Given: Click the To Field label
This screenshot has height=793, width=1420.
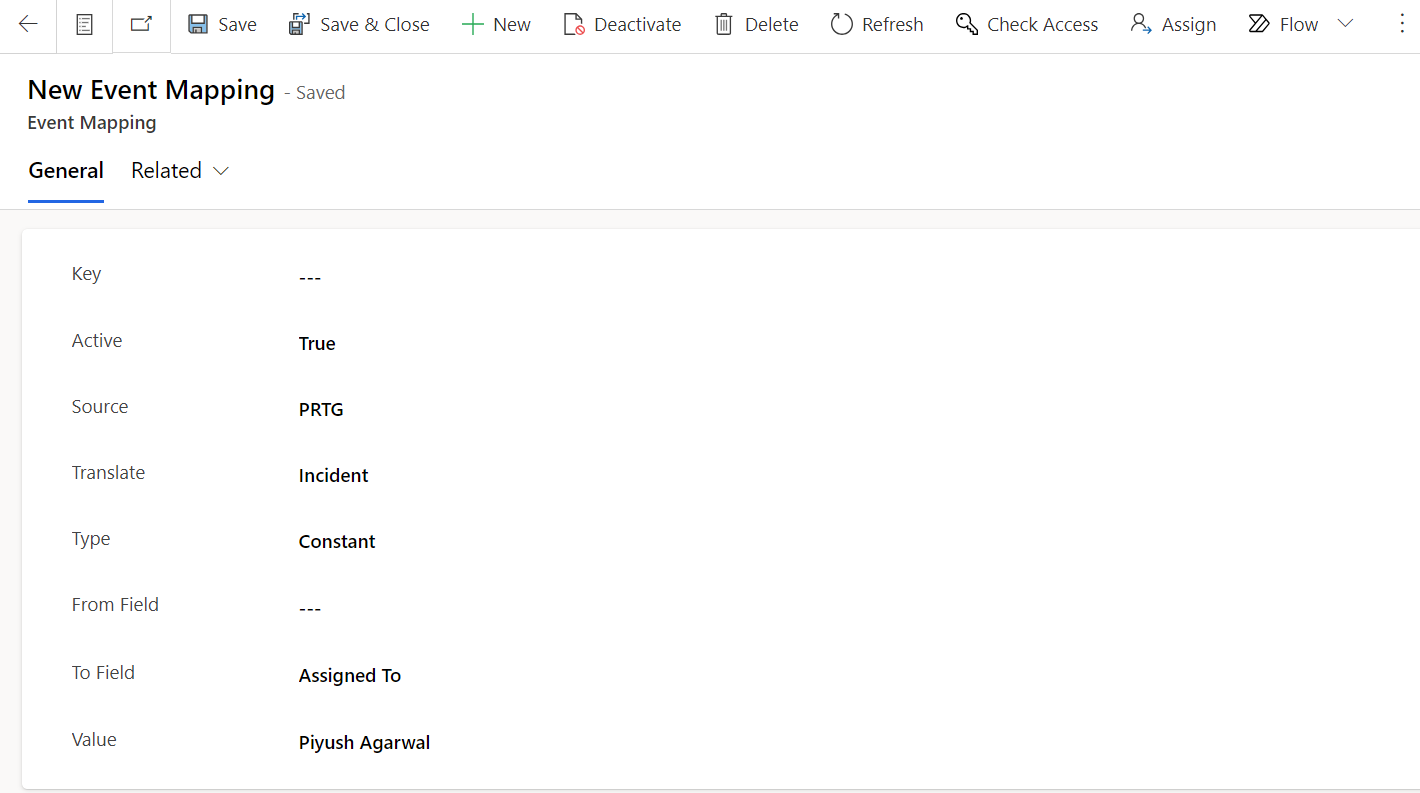Looking at the screenshot, I should point(103,673).
